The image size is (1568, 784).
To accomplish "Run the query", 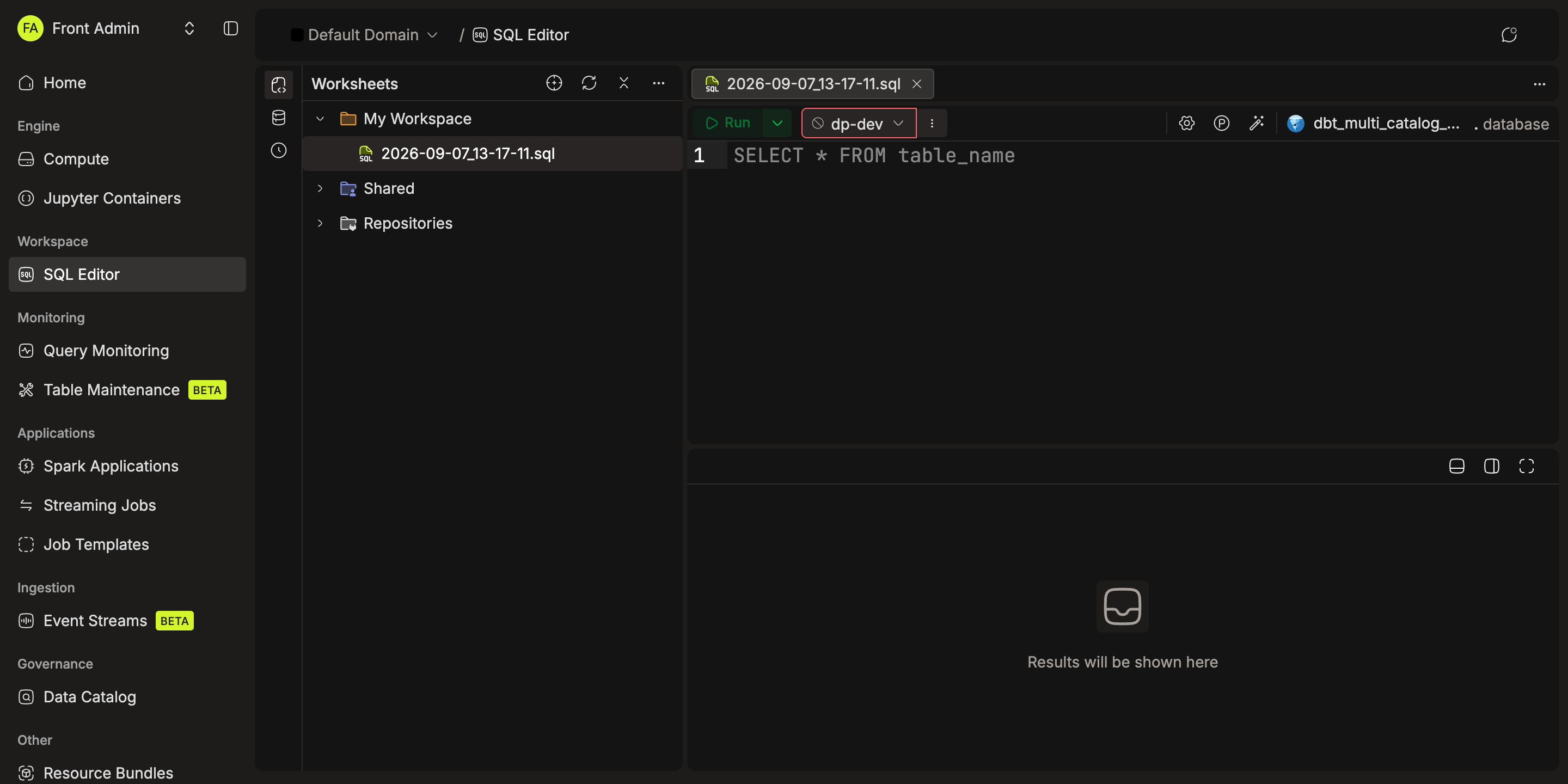I will pyautogui.click(x=727, y=123).
